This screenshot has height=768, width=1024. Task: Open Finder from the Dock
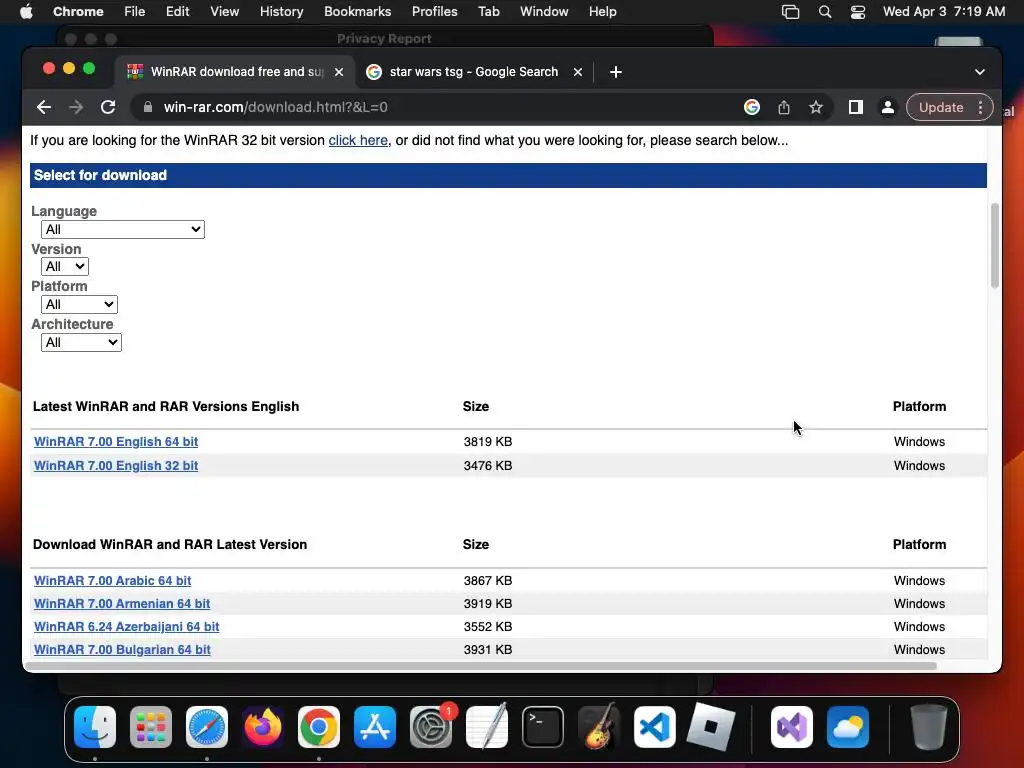95,727
